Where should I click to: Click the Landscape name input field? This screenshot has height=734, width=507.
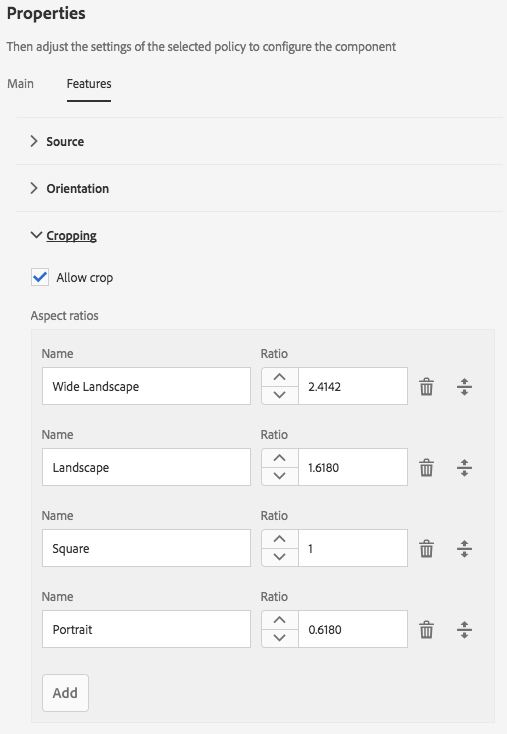(x=147, y=467)
